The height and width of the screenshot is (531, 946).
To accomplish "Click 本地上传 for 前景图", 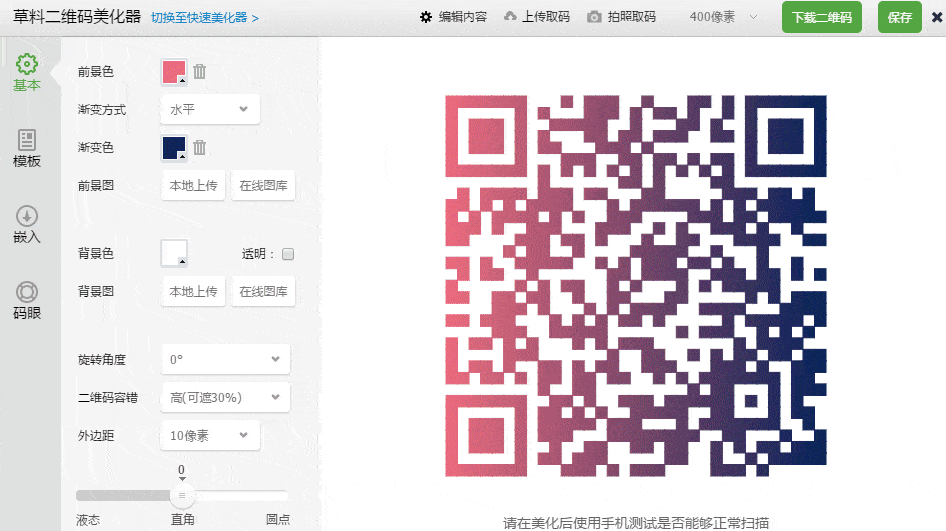I will 193,186.
